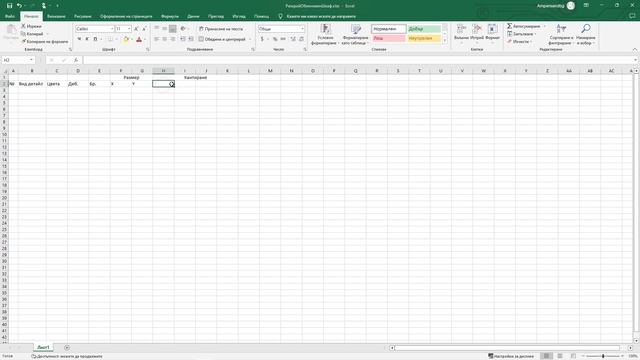Switch to Page Layout view
The image size is (640, 360).
tap(560, 356)
